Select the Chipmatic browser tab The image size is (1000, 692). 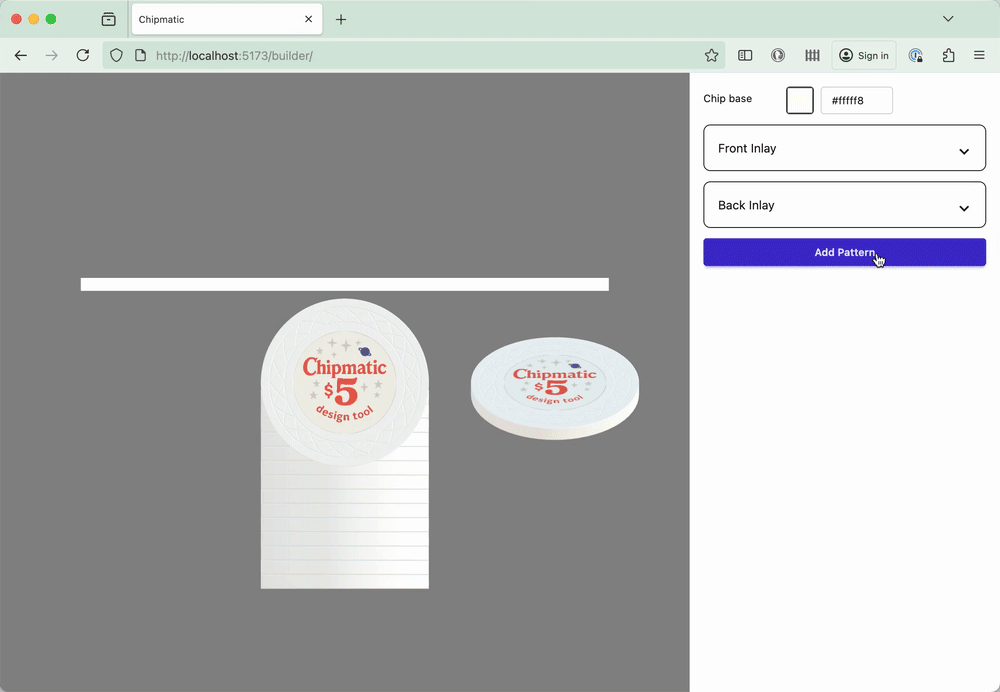coord(227,19)
